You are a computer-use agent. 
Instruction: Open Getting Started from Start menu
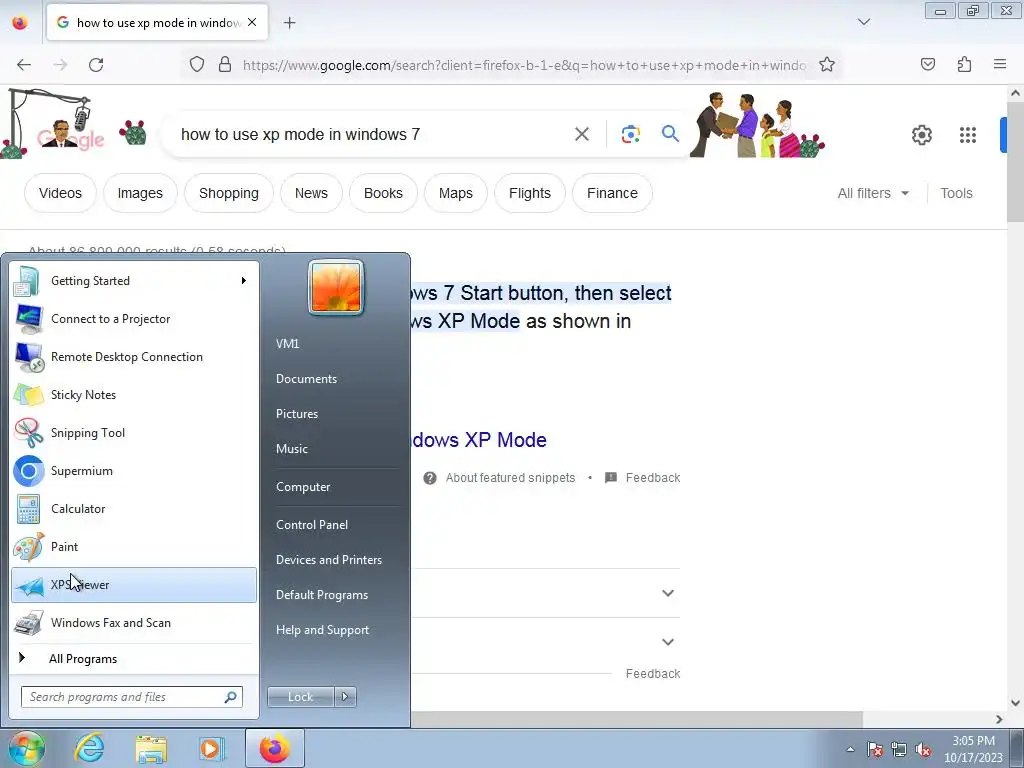(x=134, y=281)
